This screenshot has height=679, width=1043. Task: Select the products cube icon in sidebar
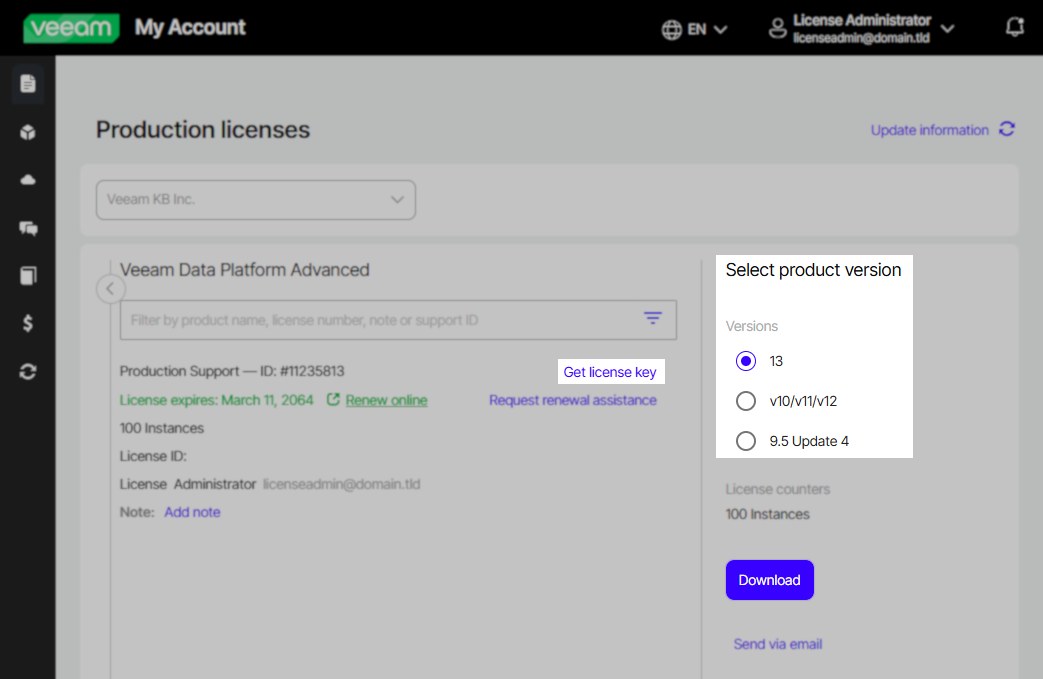tap(27, 132)
